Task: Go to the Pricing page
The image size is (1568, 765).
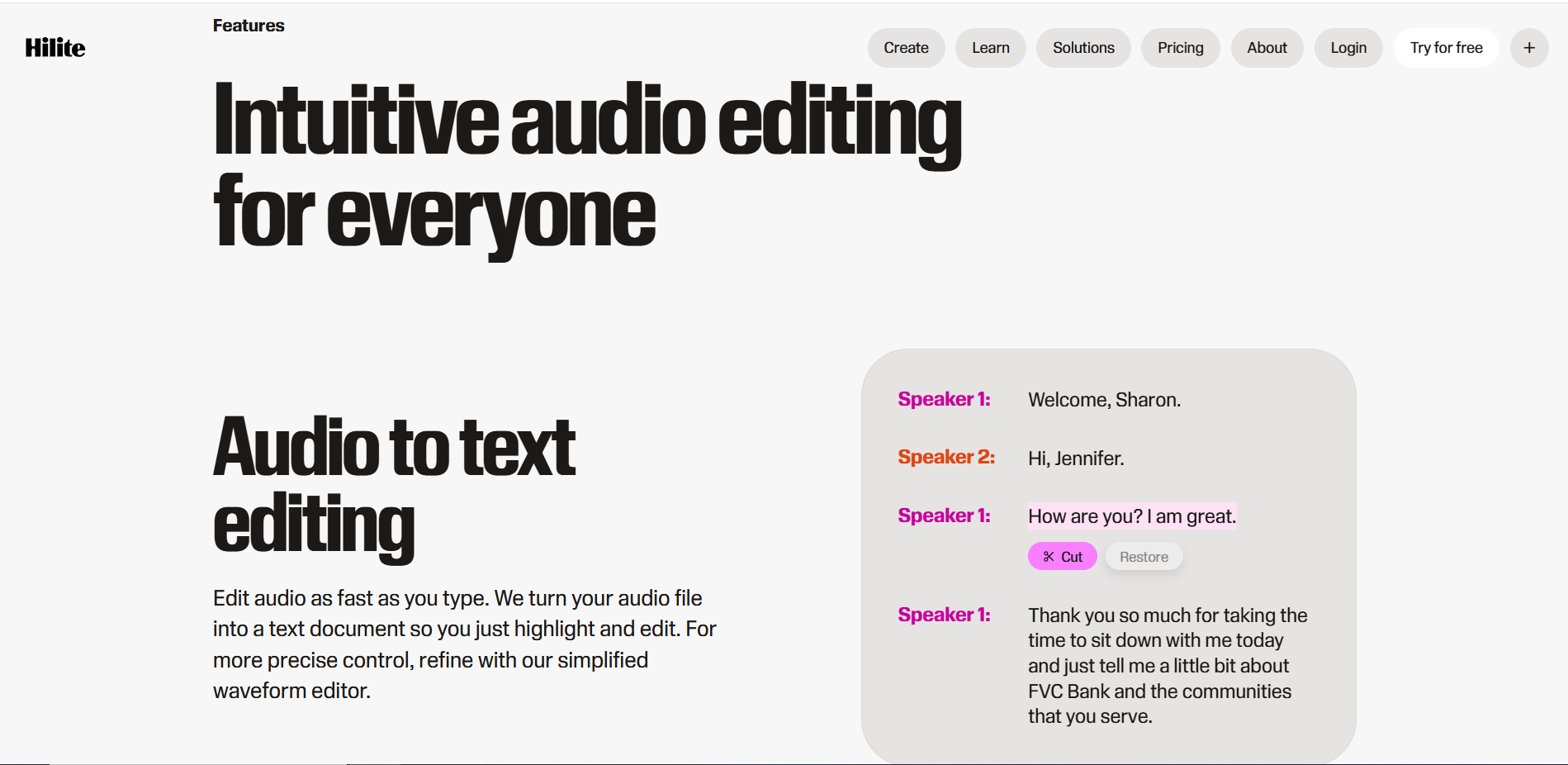Action: [1180, 48]
